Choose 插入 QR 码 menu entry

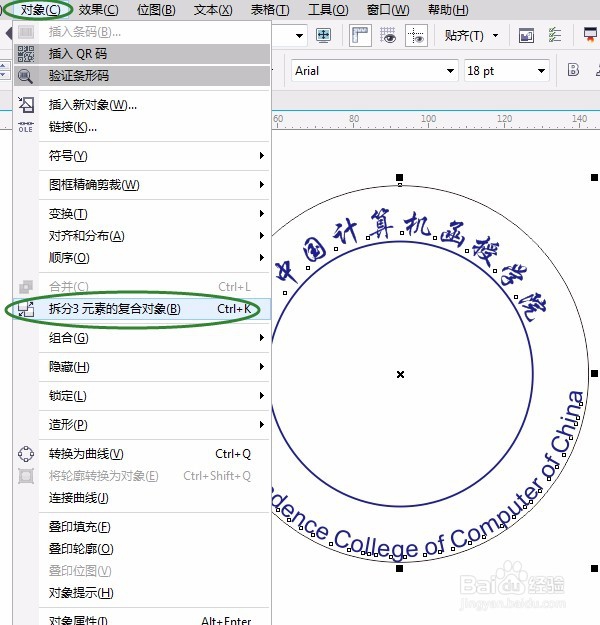tap(142, 54)
